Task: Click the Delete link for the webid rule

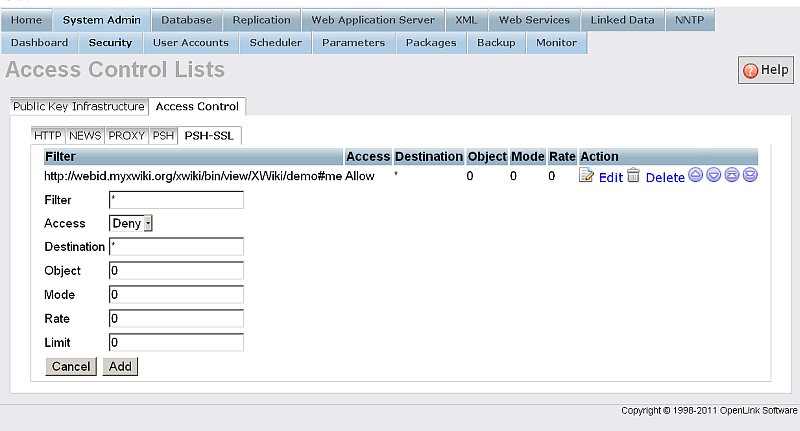Action: tap(665, 177)
